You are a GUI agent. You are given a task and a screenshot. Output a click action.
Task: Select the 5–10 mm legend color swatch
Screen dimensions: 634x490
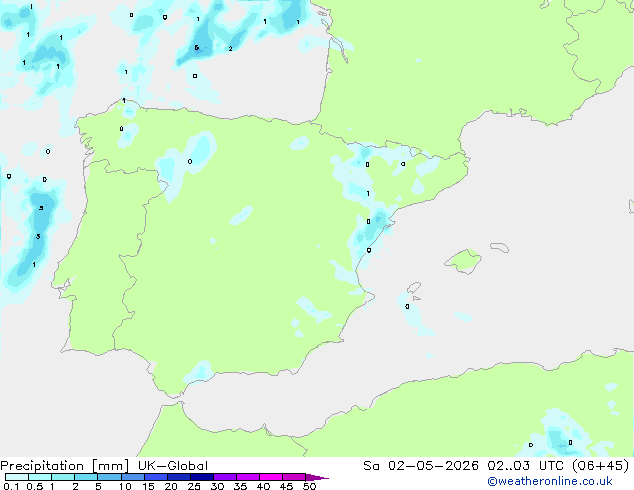tap(109, 477)
